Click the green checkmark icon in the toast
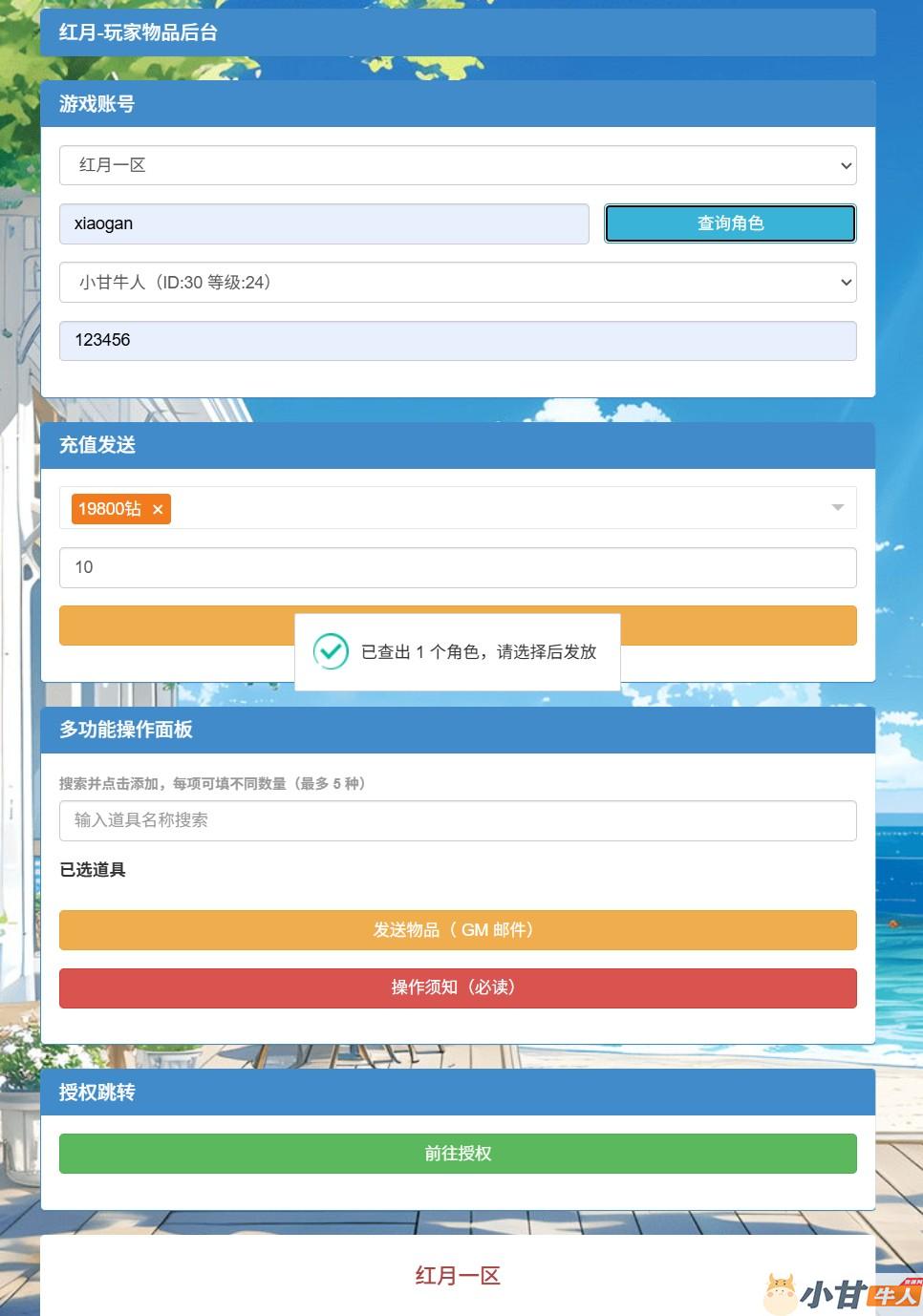Image resolution: width=923 pixels, height=1316 pixels. coord(331,651)
